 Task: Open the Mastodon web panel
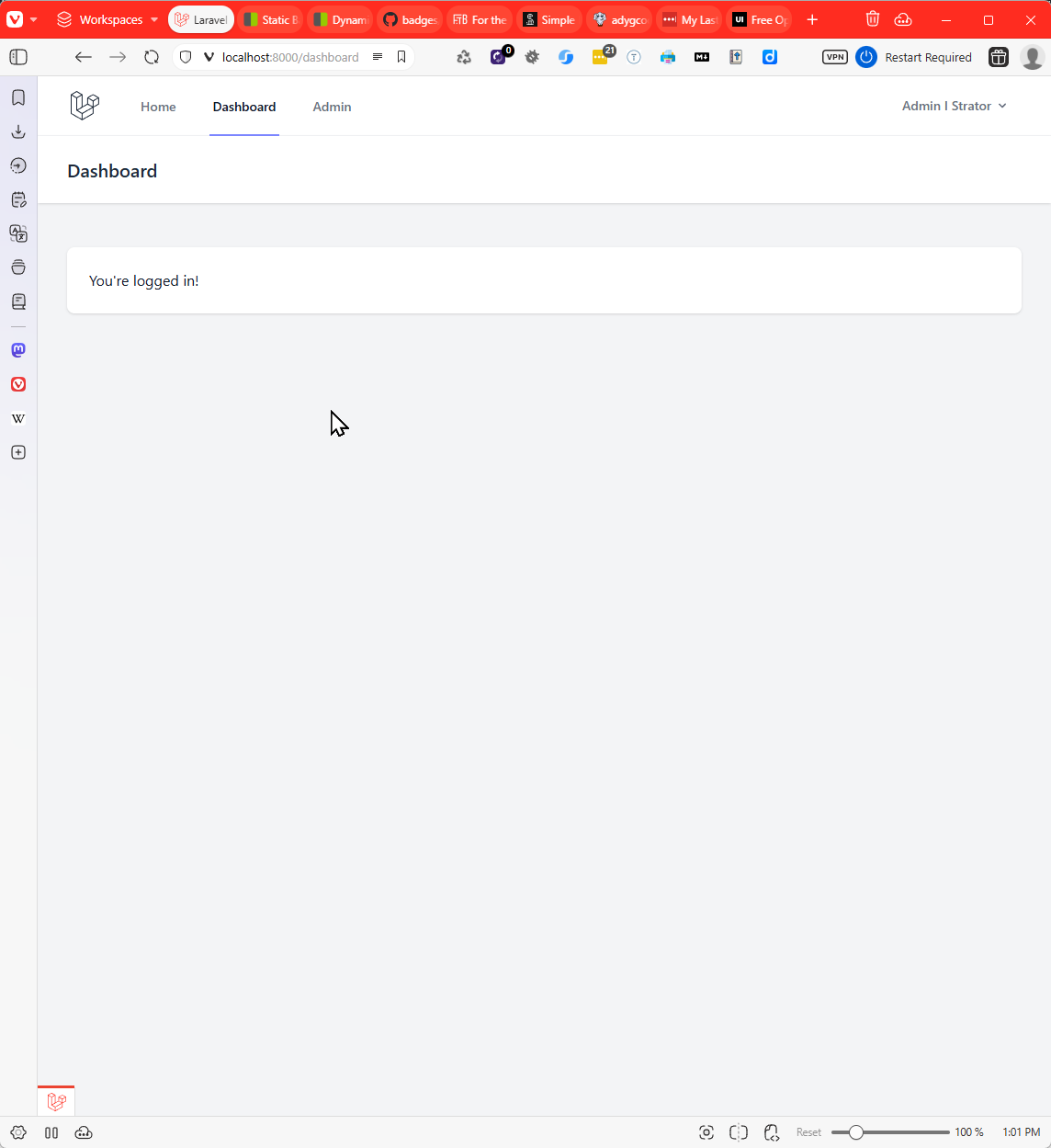click(x=18, y=350)
